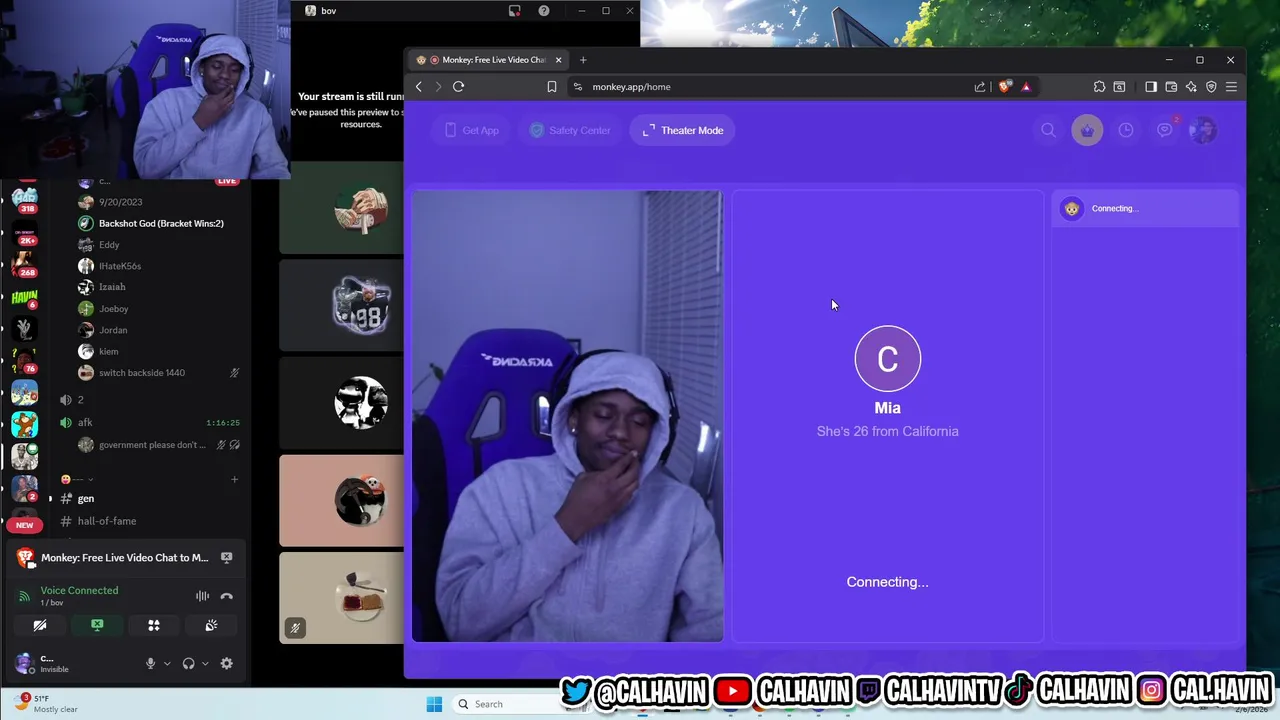This screenshot has width=1280, height=720.
Task: Close the Monkey browser tab
Action: (558, 60)
